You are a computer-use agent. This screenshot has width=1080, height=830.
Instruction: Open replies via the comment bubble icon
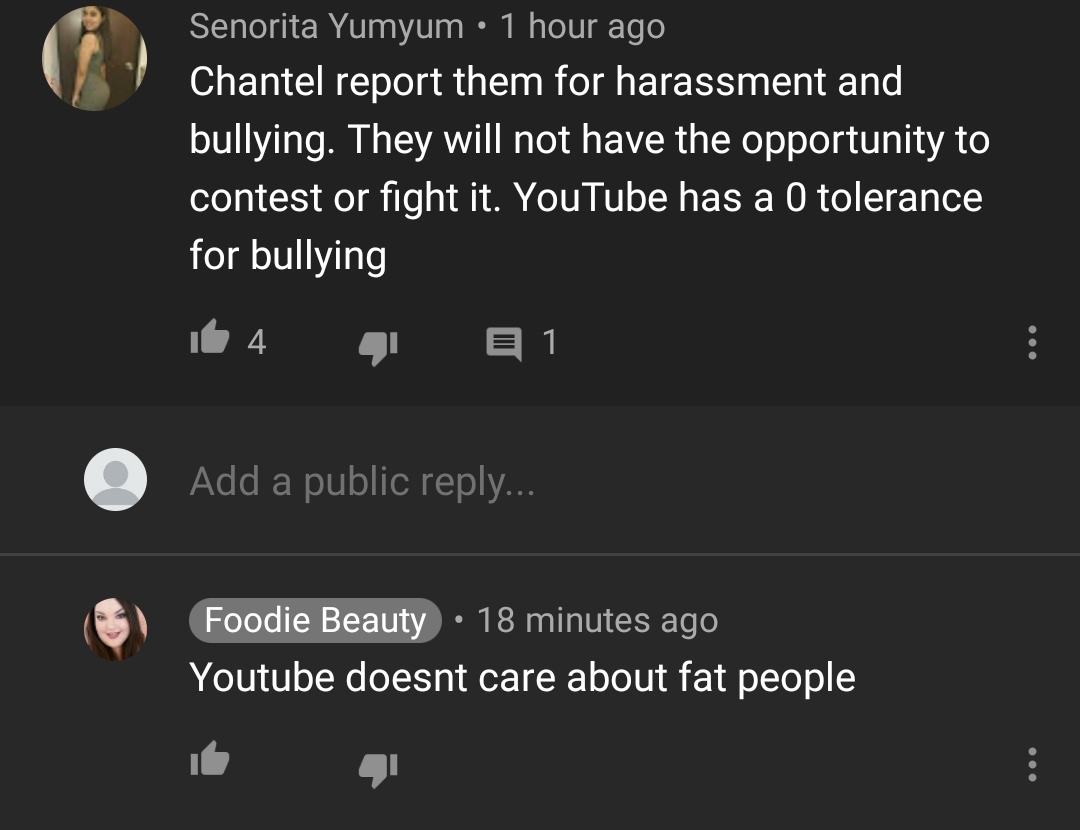(503, 344)
